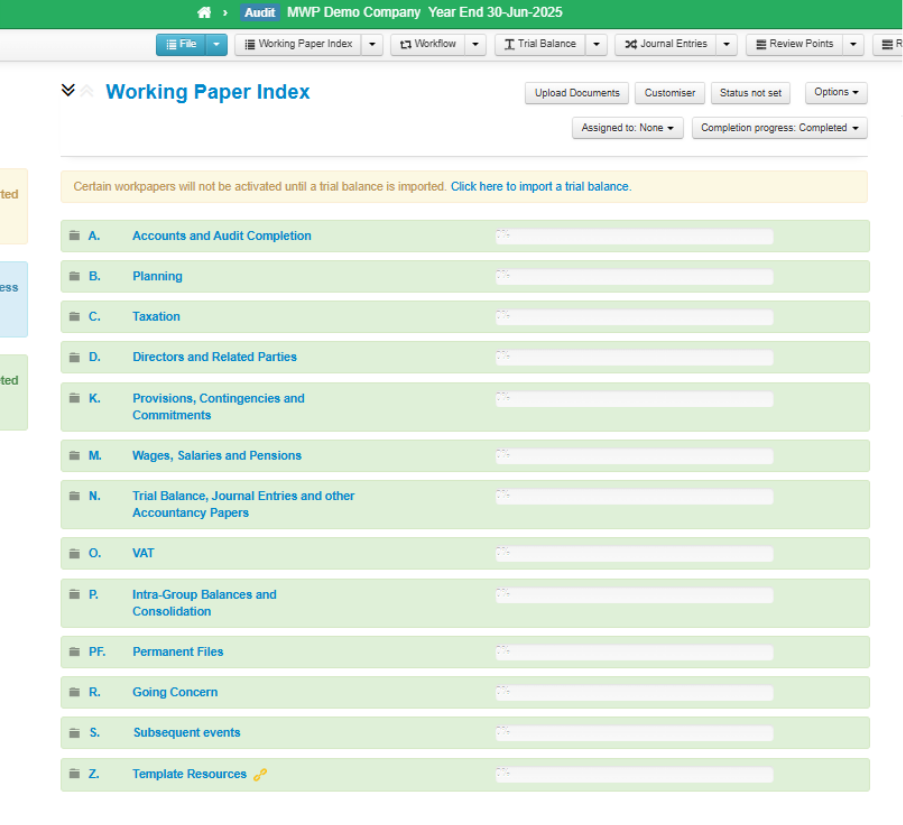The height and width of the screenshot is (825, 903).
Task: Click the home icon in the green top bar
Action: [203, 12]
